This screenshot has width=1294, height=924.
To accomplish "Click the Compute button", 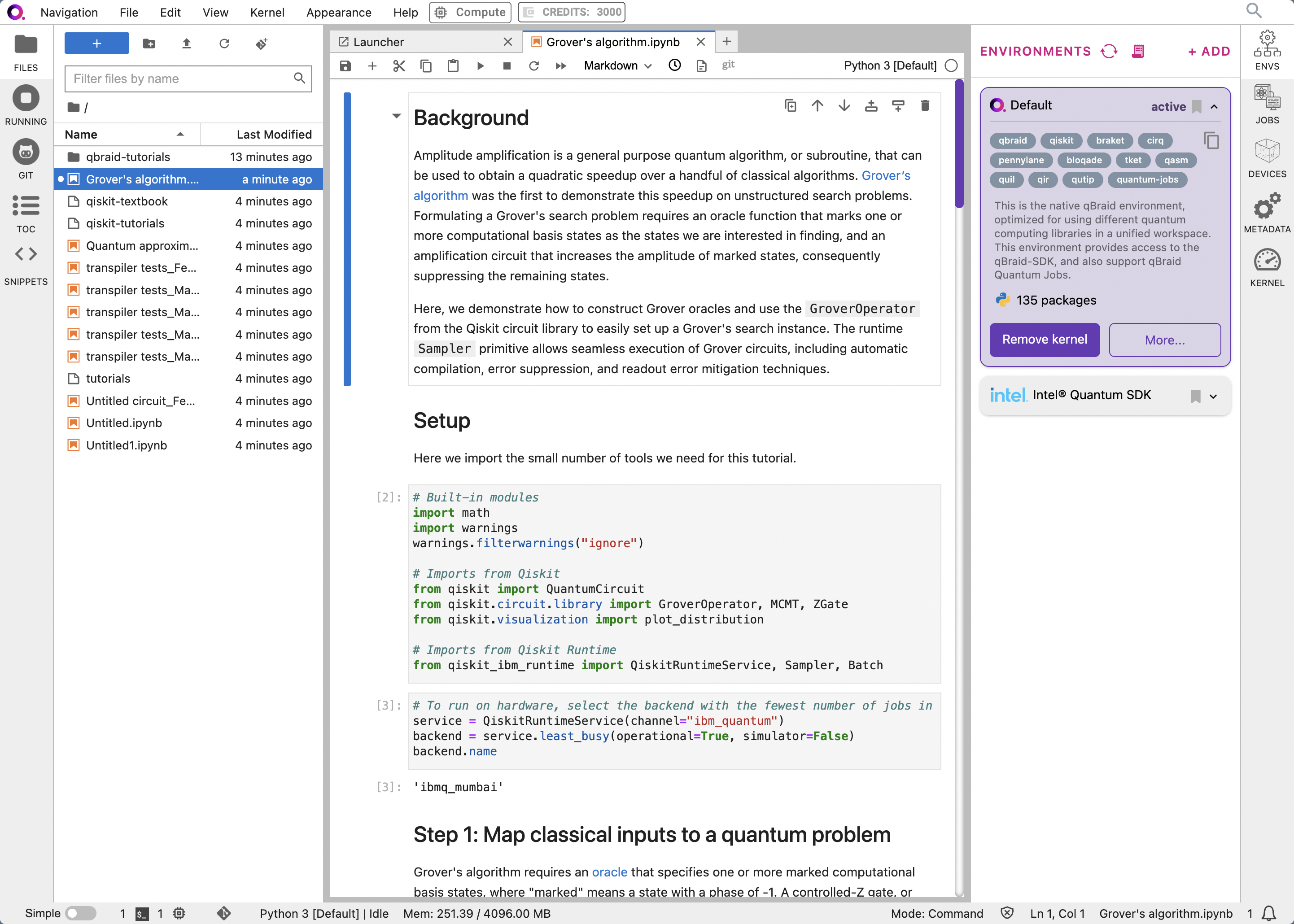I will click(470, 12).
